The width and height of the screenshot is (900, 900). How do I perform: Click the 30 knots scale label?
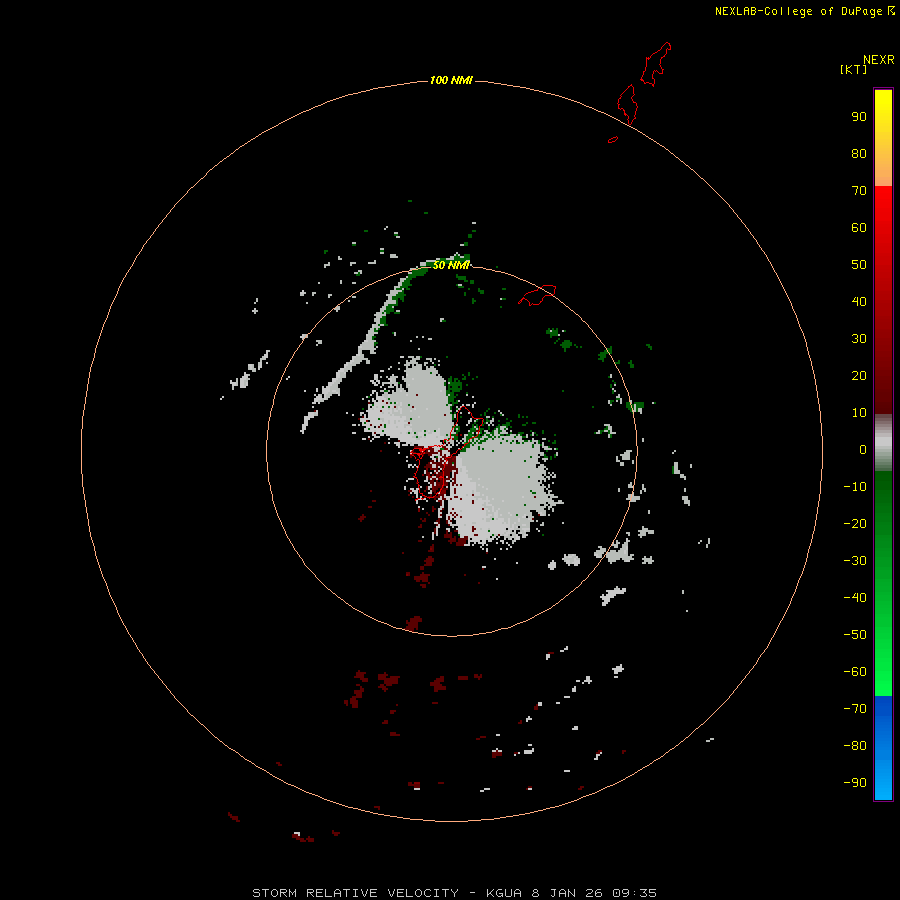pyautogui.click(x=859, y=339)
